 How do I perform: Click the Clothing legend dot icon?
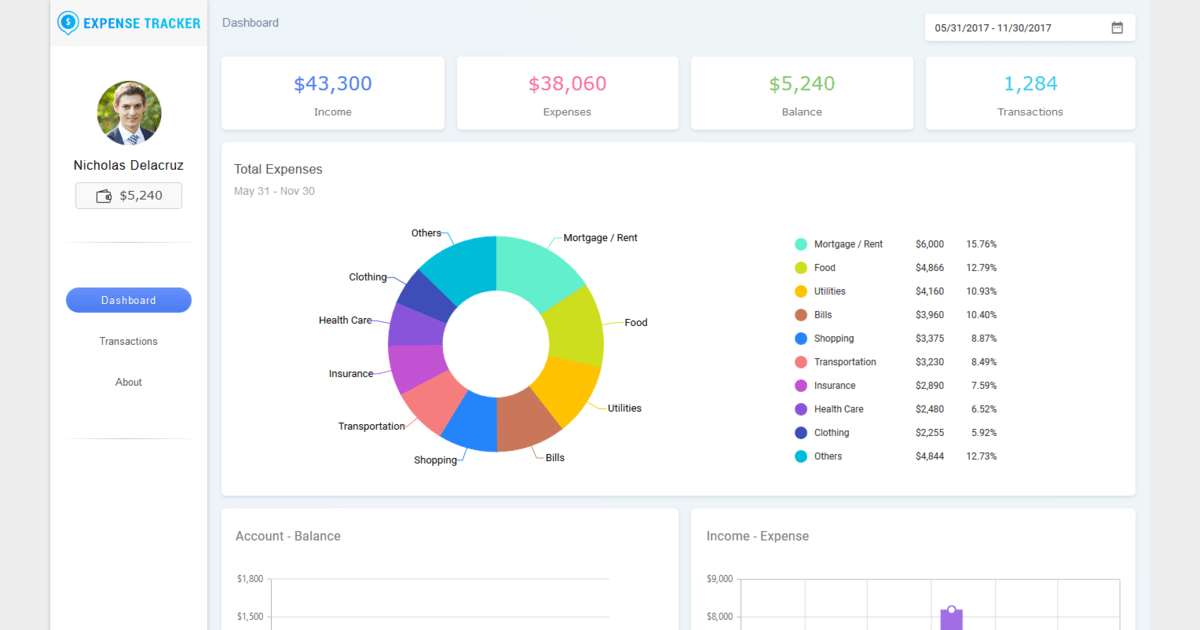pyautogui.click(x=801, y=433)
